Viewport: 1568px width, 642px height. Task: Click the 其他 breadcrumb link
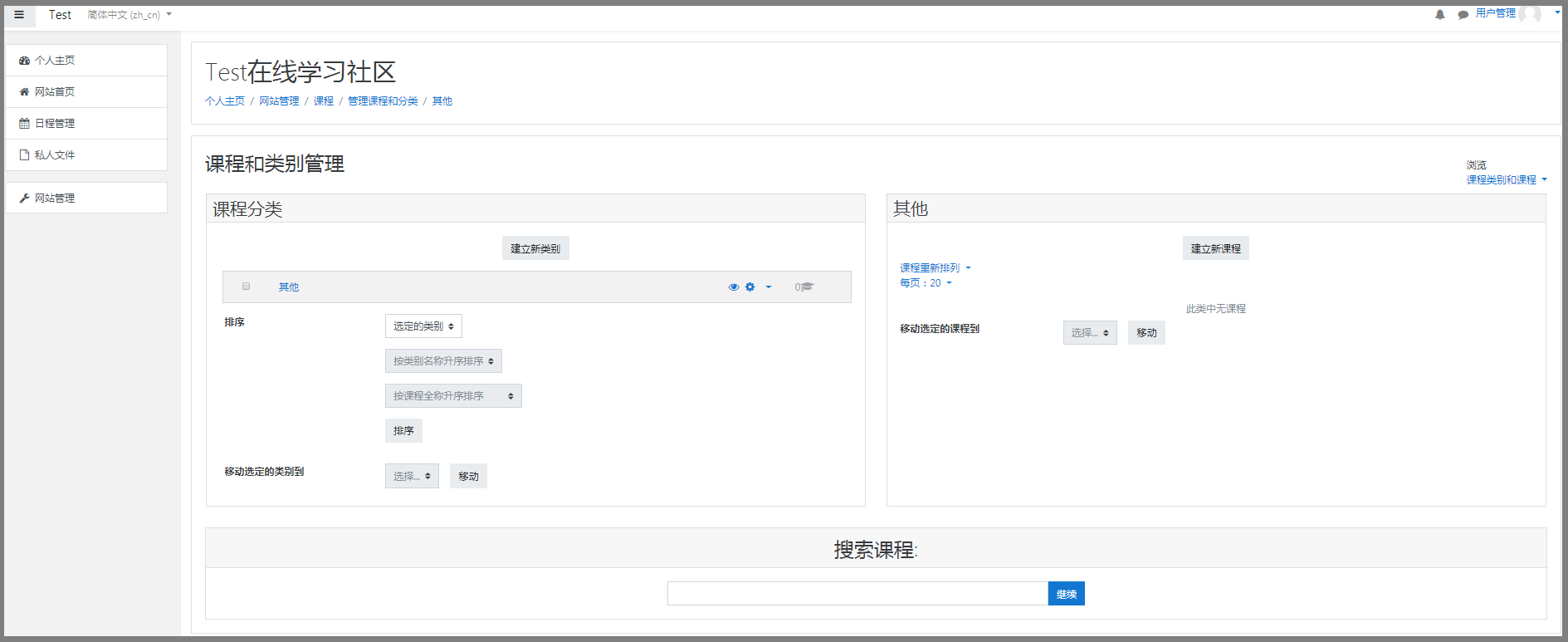[442, 101]
